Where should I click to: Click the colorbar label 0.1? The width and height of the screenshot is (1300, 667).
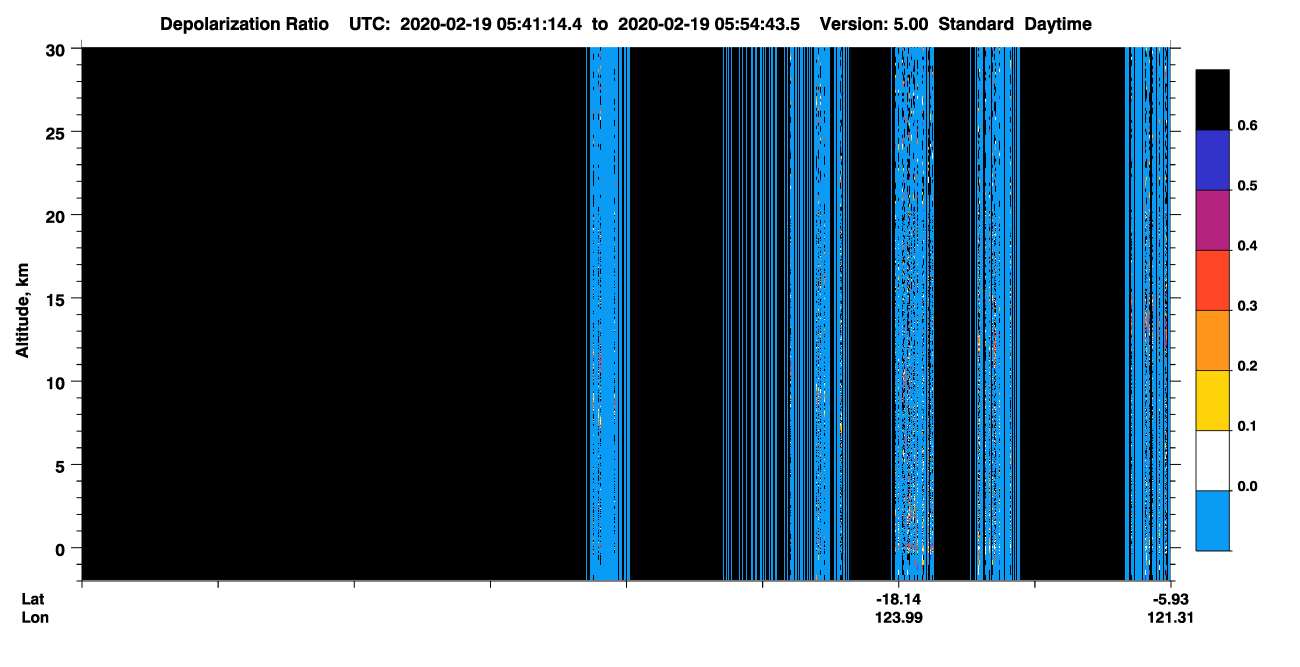(x=1247, y=426)
